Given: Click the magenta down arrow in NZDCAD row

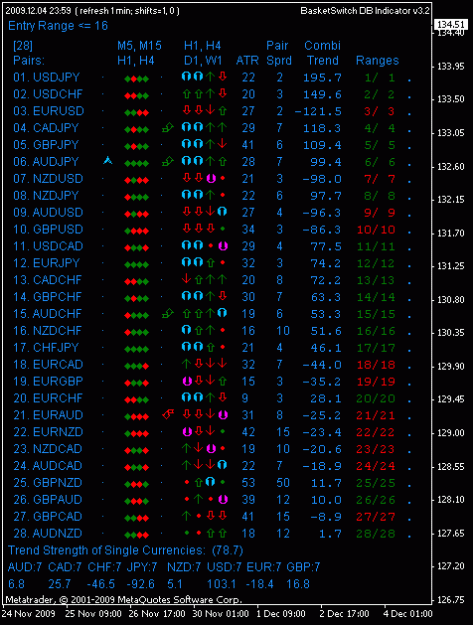Looking at the screenshot, I should [211, 449].
